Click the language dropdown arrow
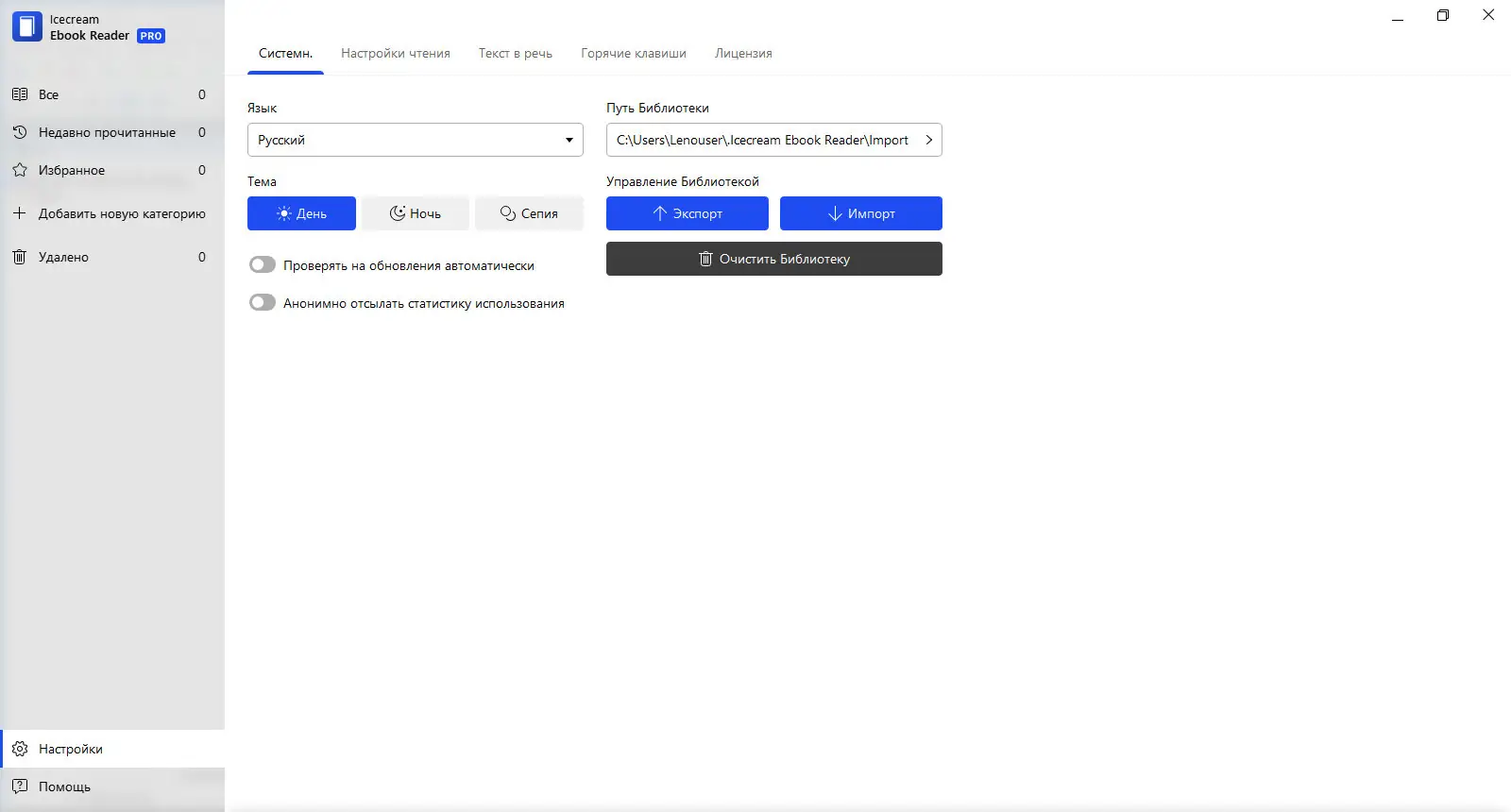The image size is (1511, 812). coord(569,140)
